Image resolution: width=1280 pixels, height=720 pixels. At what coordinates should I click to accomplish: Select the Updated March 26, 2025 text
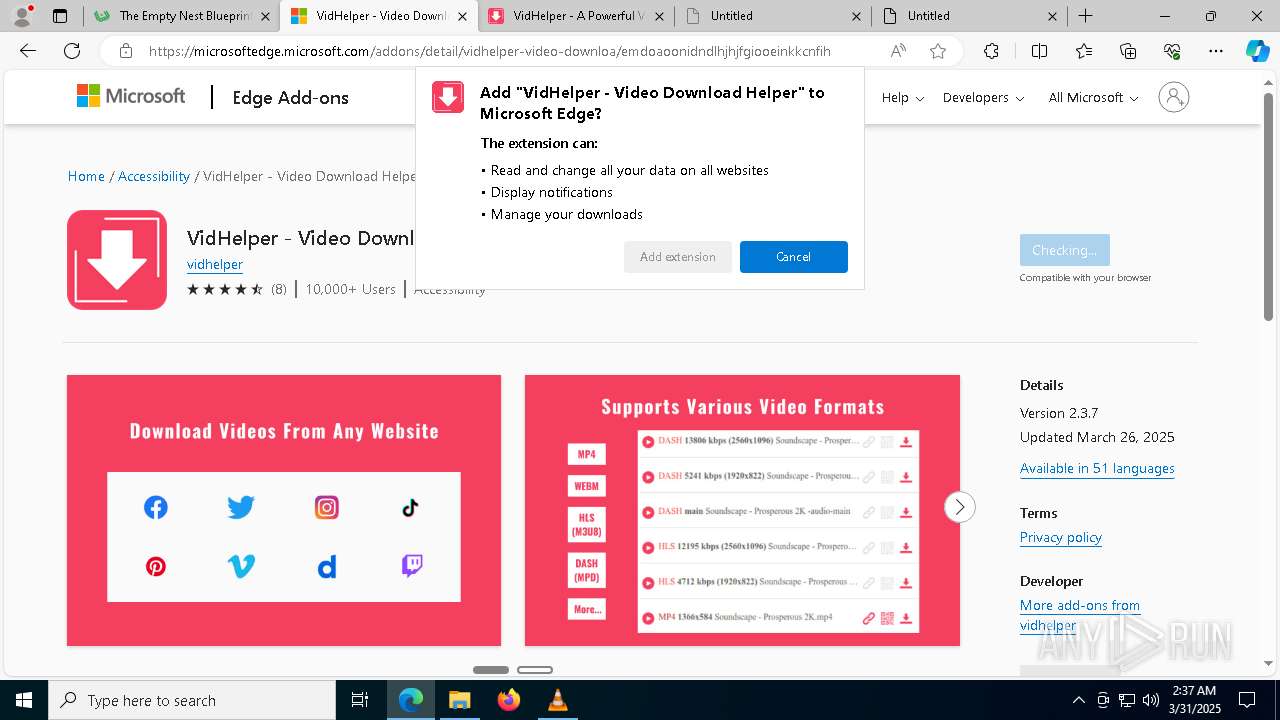pos(1097,437)
